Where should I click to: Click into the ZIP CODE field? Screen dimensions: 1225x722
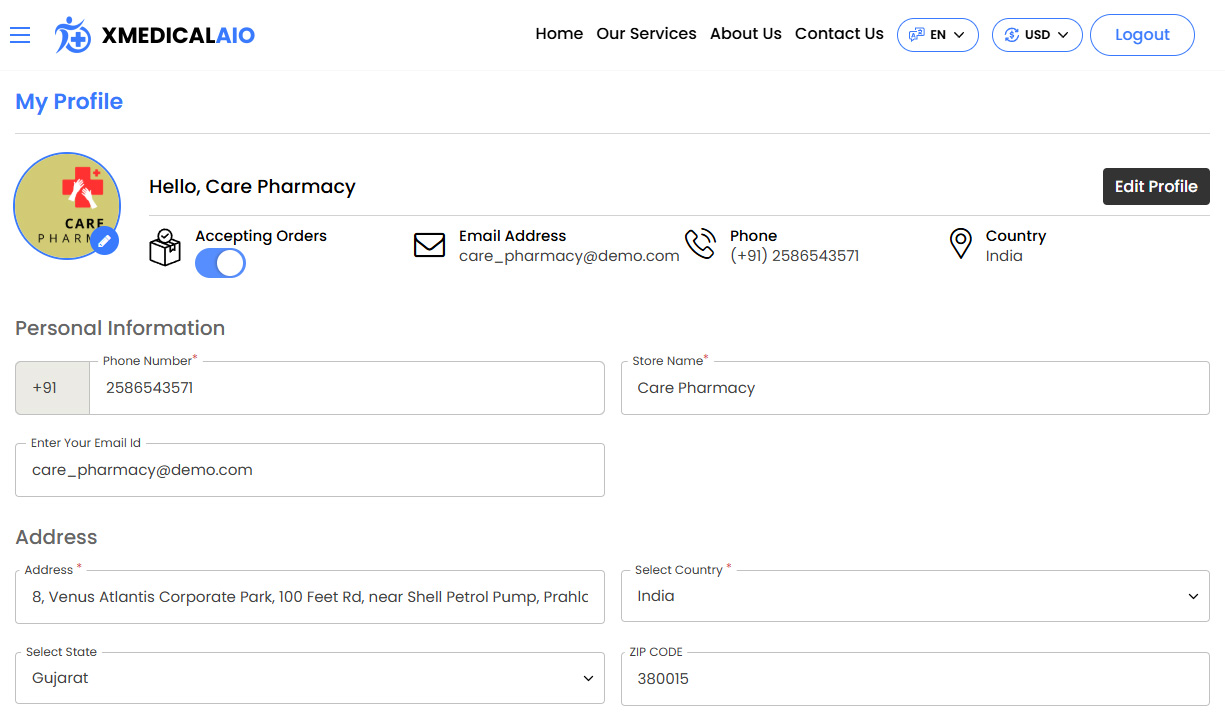tap(915, 679)
